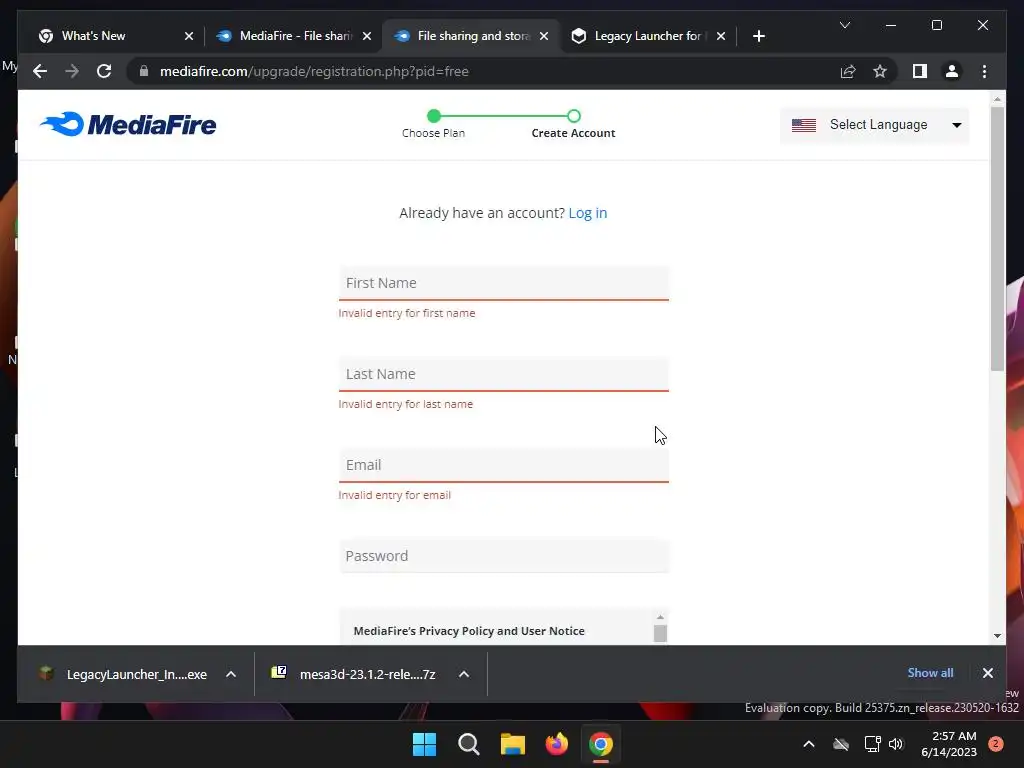
Task: Close the Legacy Launcher tab
Action: (721, 36)
